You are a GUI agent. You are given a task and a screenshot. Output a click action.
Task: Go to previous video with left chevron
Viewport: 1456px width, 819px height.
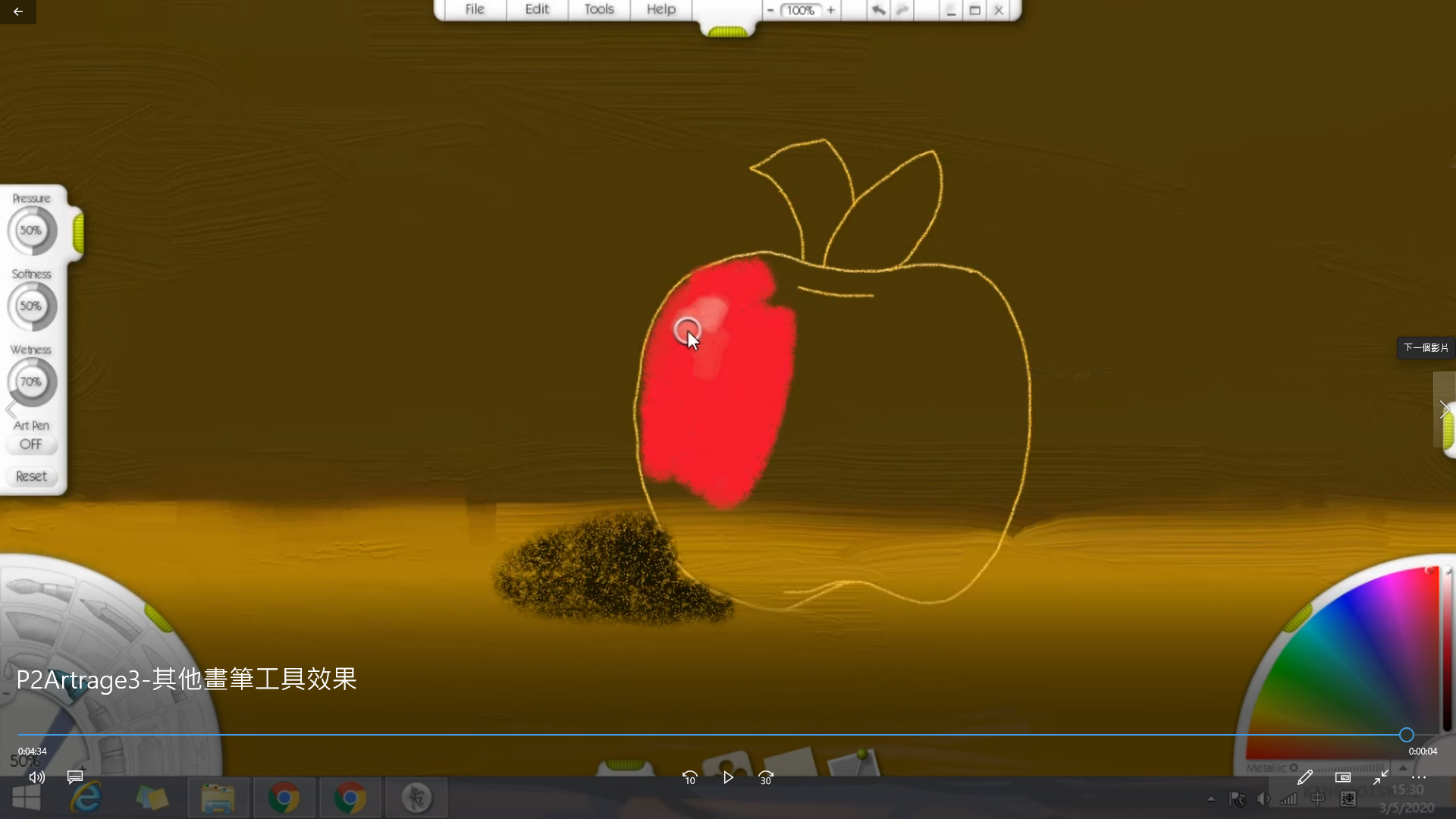11,410
